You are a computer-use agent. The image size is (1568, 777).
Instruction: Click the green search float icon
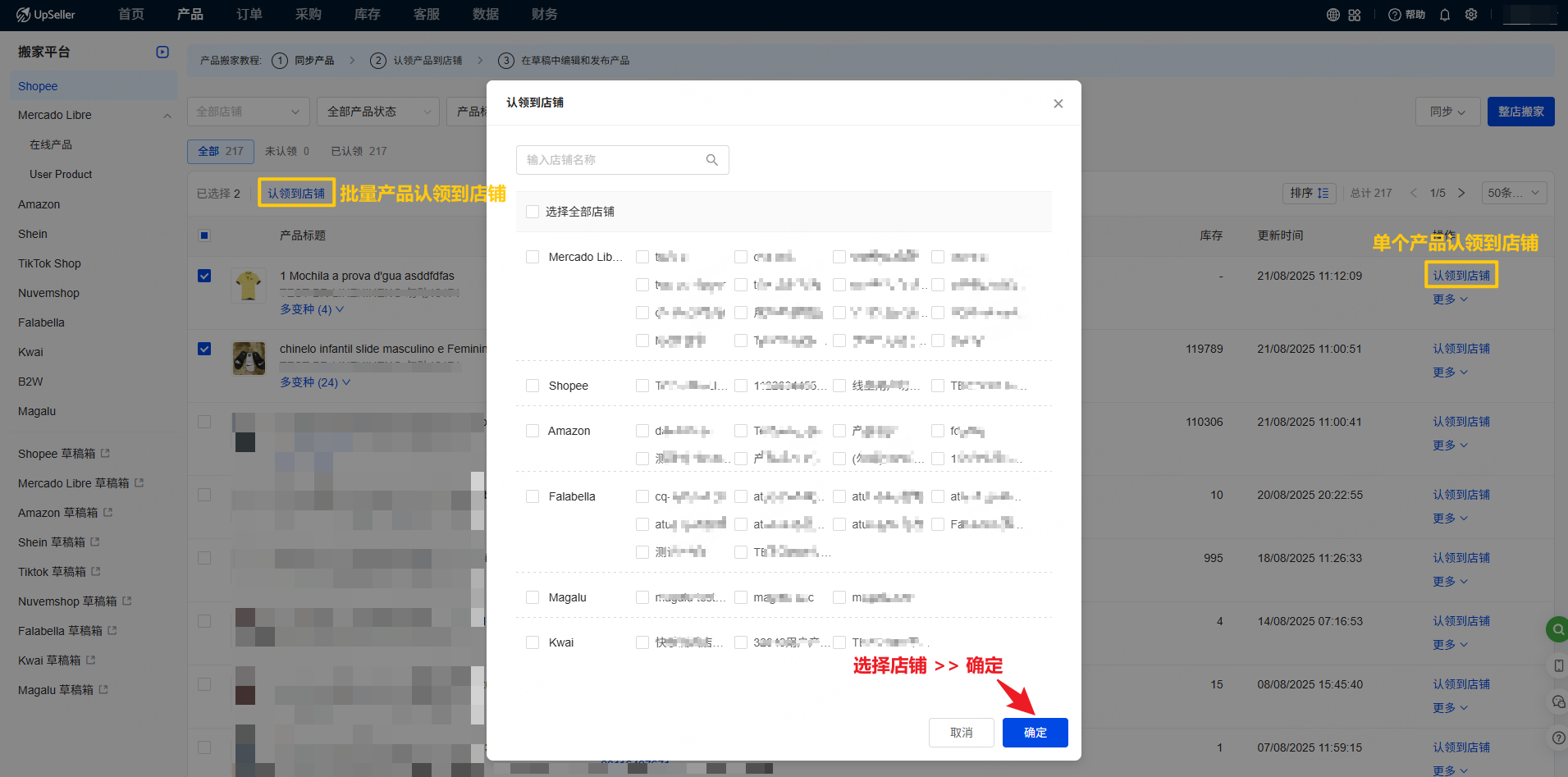tap(1557, 629)
